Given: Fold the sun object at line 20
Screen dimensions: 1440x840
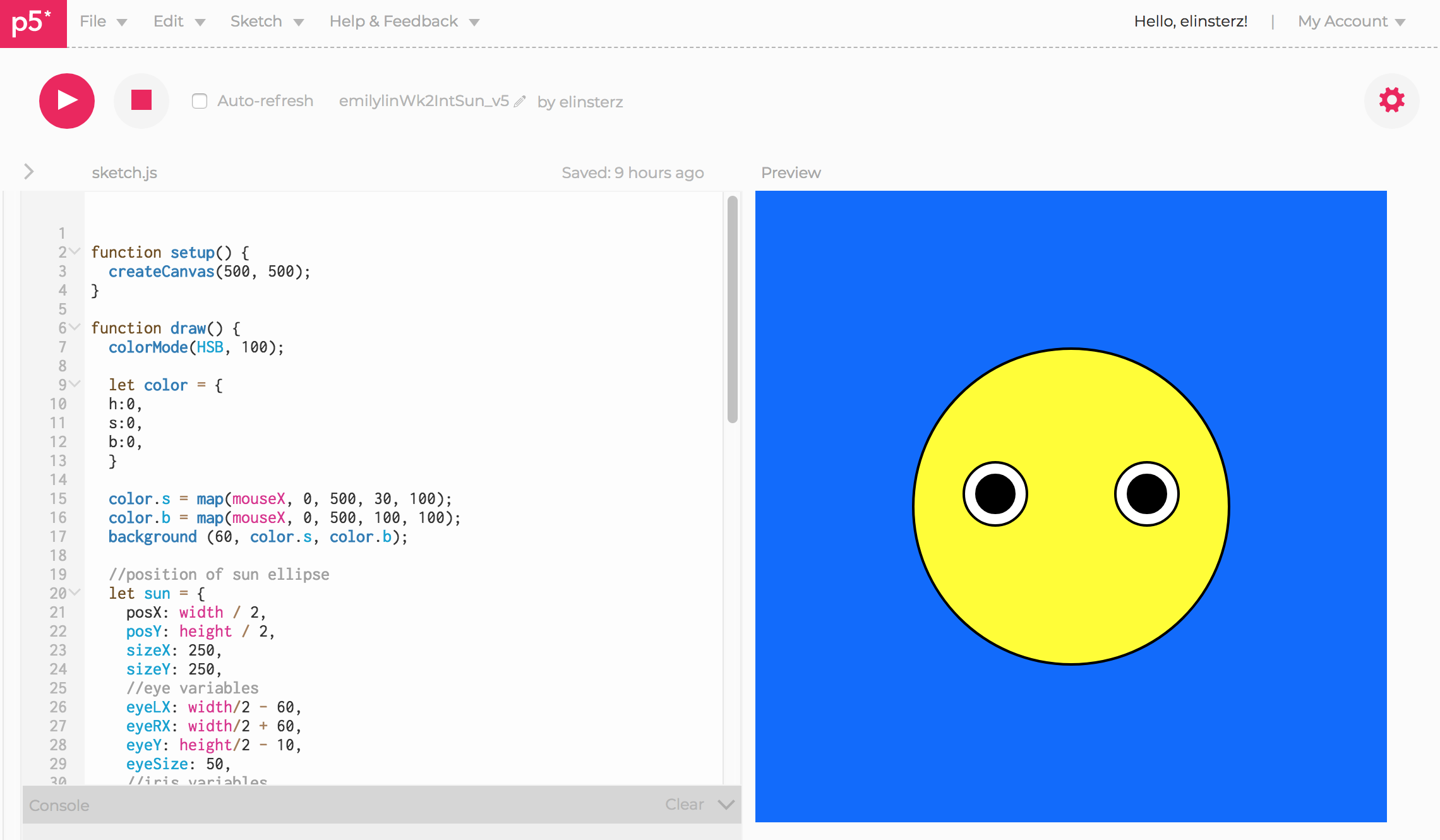Looking at the screenshot, I should point(75,592).
